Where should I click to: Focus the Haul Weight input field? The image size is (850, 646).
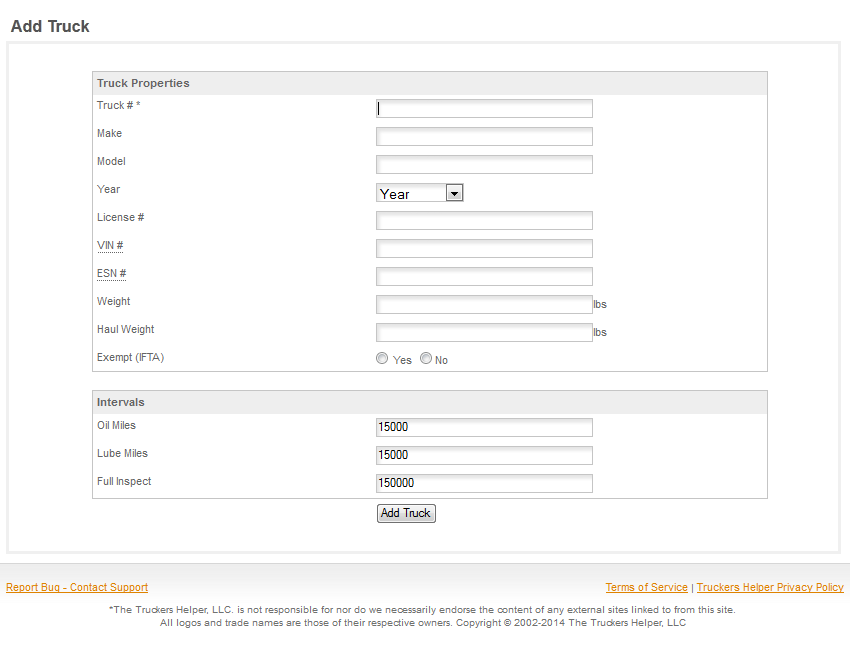tap(484, 333)
